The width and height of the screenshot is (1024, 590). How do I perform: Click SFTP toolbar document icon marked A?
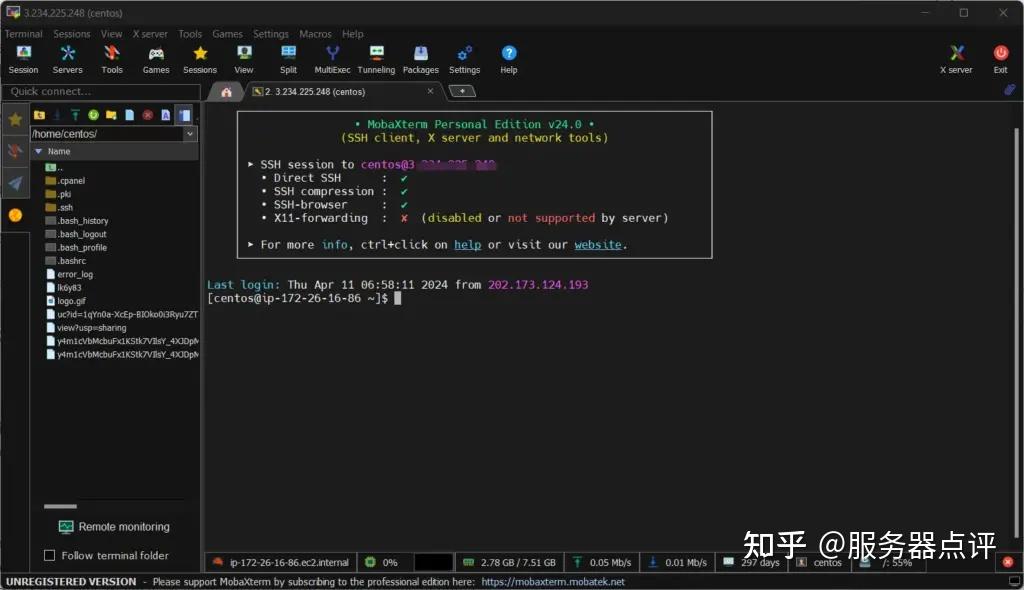point(165,115)
